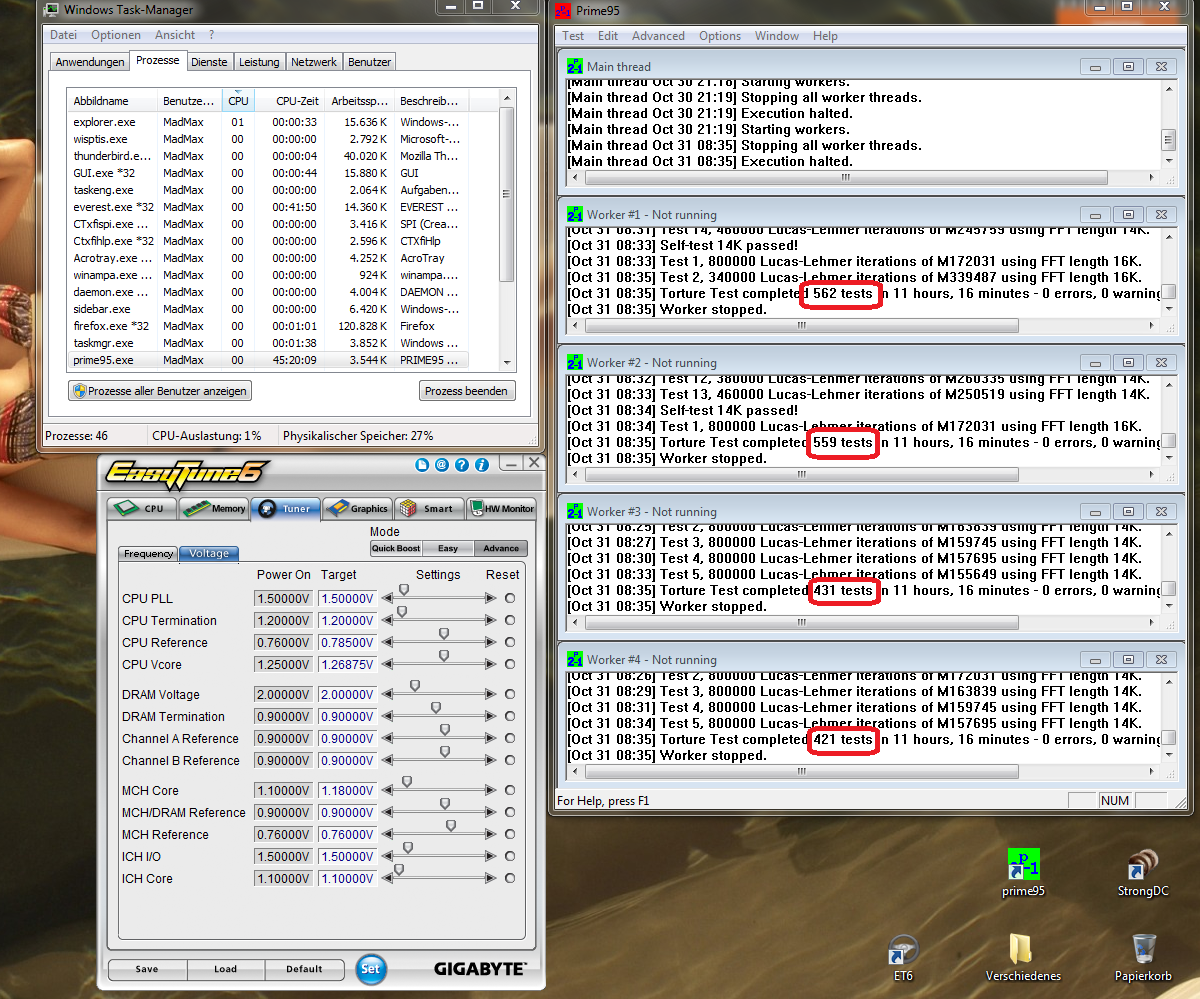
Task: Open the Options menu in Prime95
Action: (720, 36)
